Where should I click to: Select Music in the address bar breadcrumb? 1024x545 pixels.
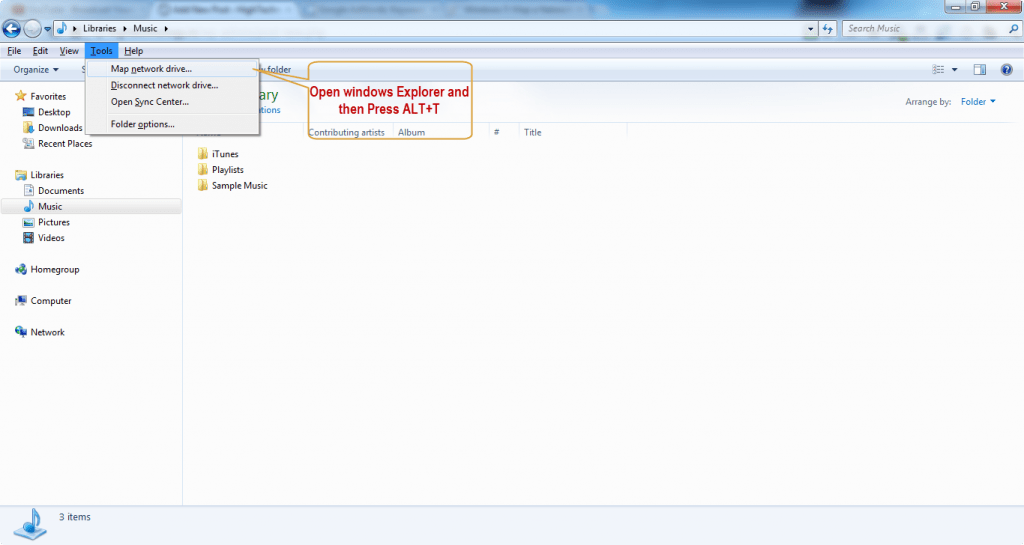[x=145, y=28]
